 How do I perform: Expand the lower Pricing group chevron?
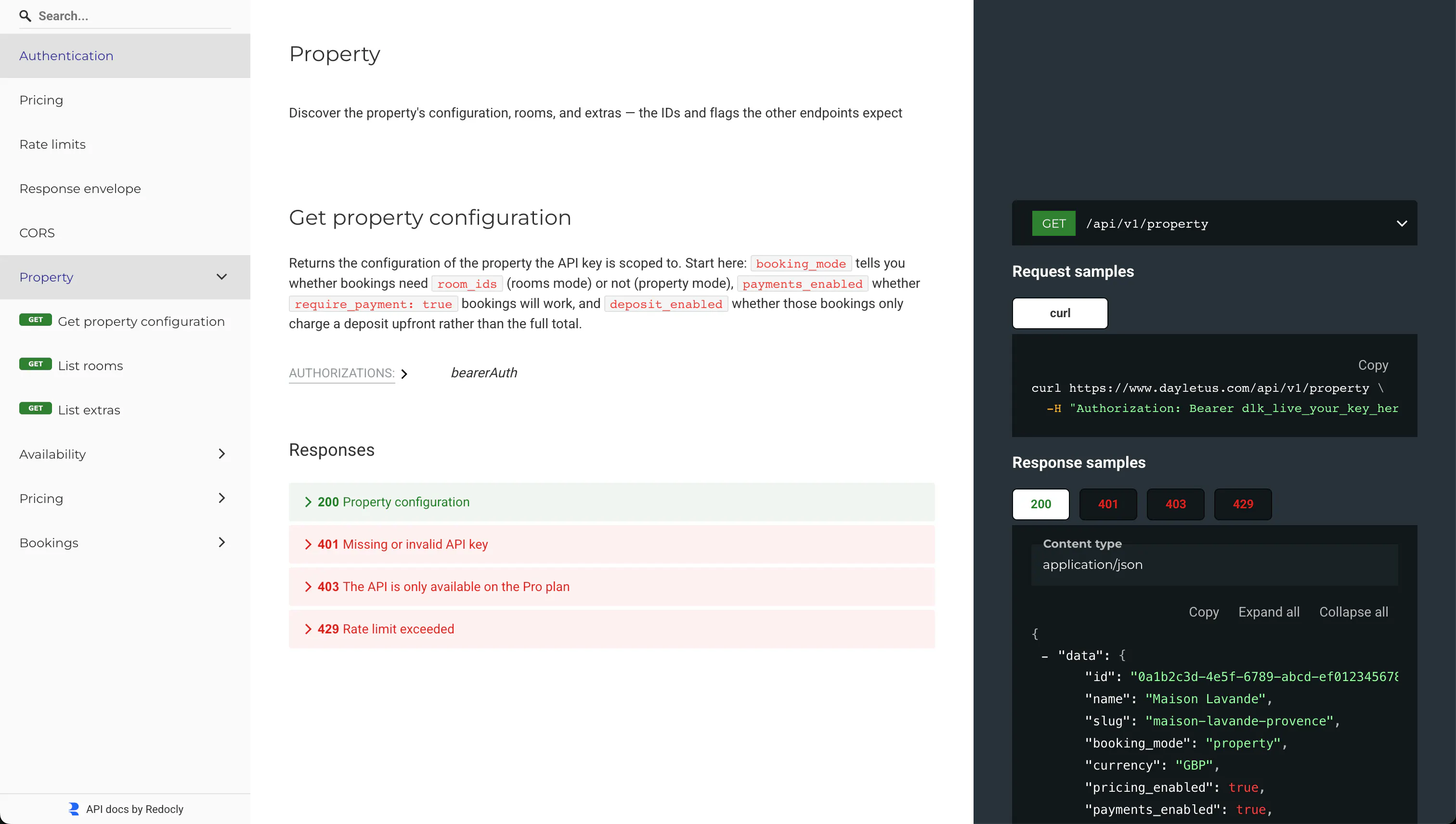point(221,498)
